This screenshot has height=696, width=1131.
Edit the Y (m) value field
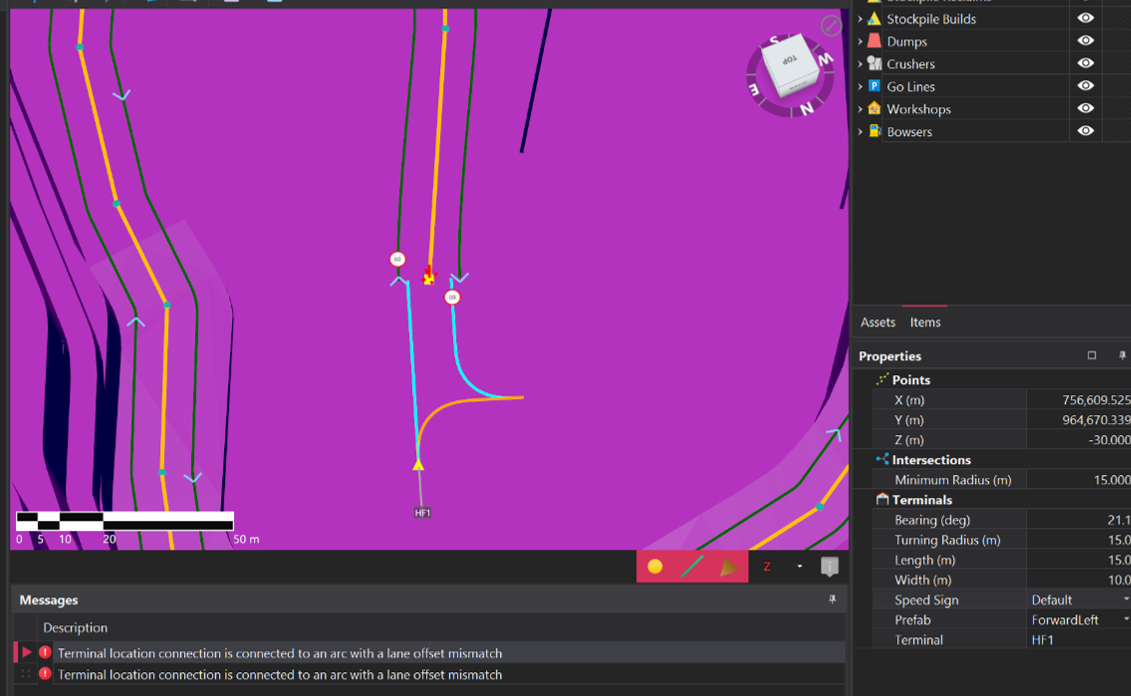[1078, 420]
